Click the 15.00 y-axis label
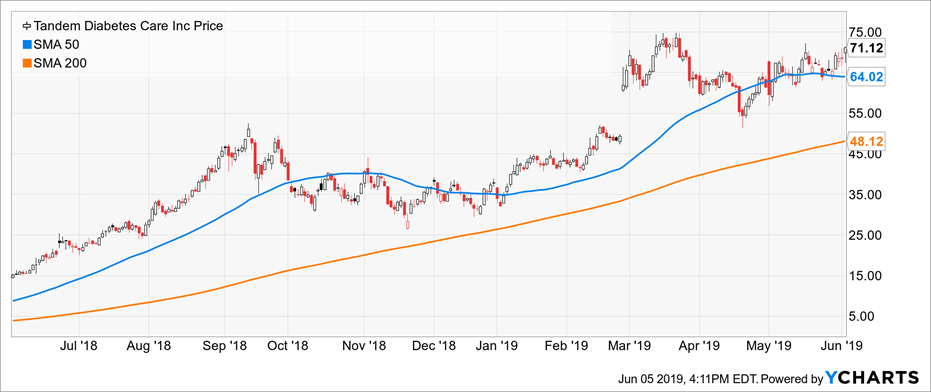The width and height of the screenshot is (931, 392). click(x=865, y=276)
